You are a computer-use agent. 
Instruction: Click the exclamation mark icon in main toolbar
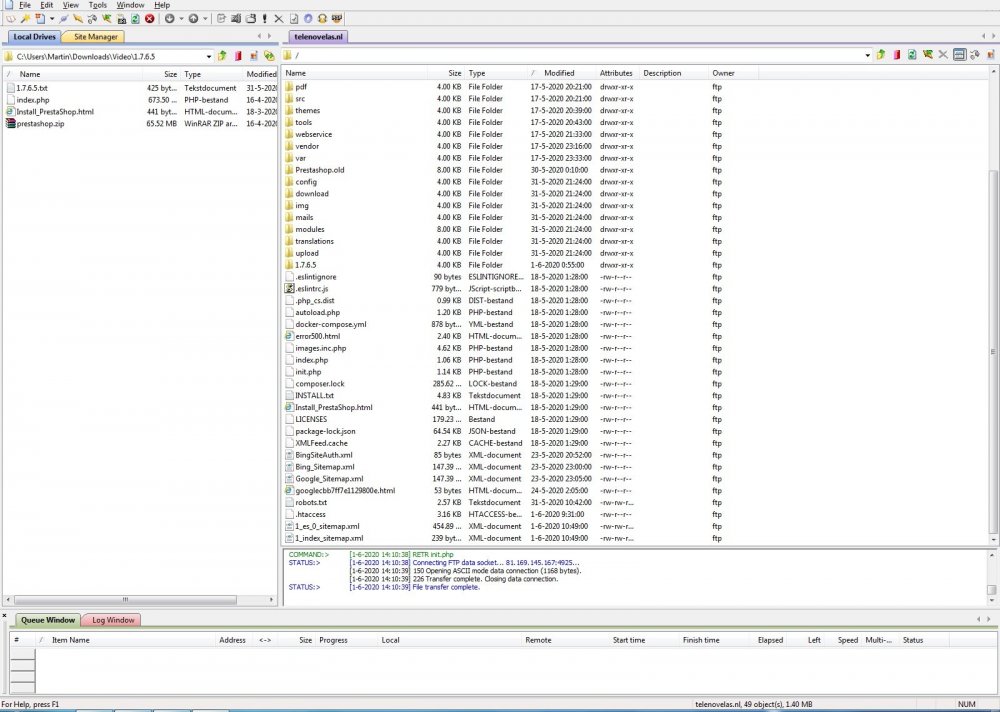tap(264, 19)
